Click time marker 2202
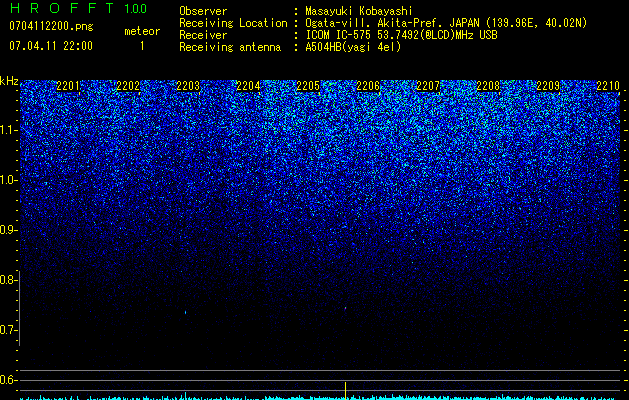Screen dimensions: 629x400 128,86
